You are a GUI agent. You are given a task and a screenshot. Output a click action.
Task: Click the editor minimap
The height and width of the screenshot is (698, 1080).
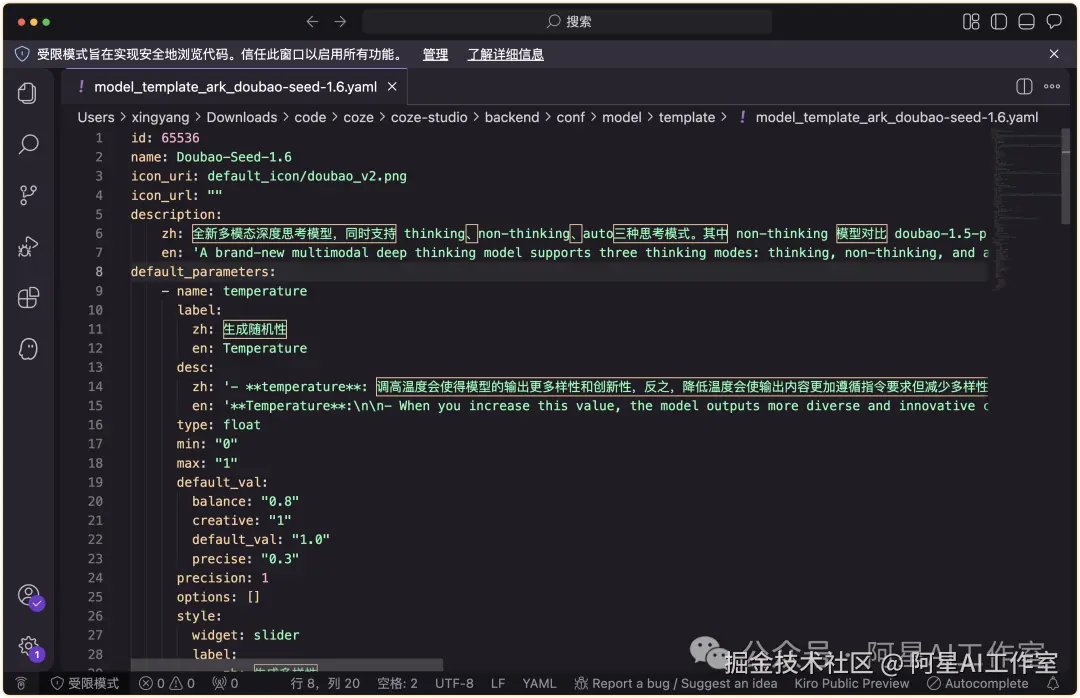pyautogui.click(x=1026, y=209)
